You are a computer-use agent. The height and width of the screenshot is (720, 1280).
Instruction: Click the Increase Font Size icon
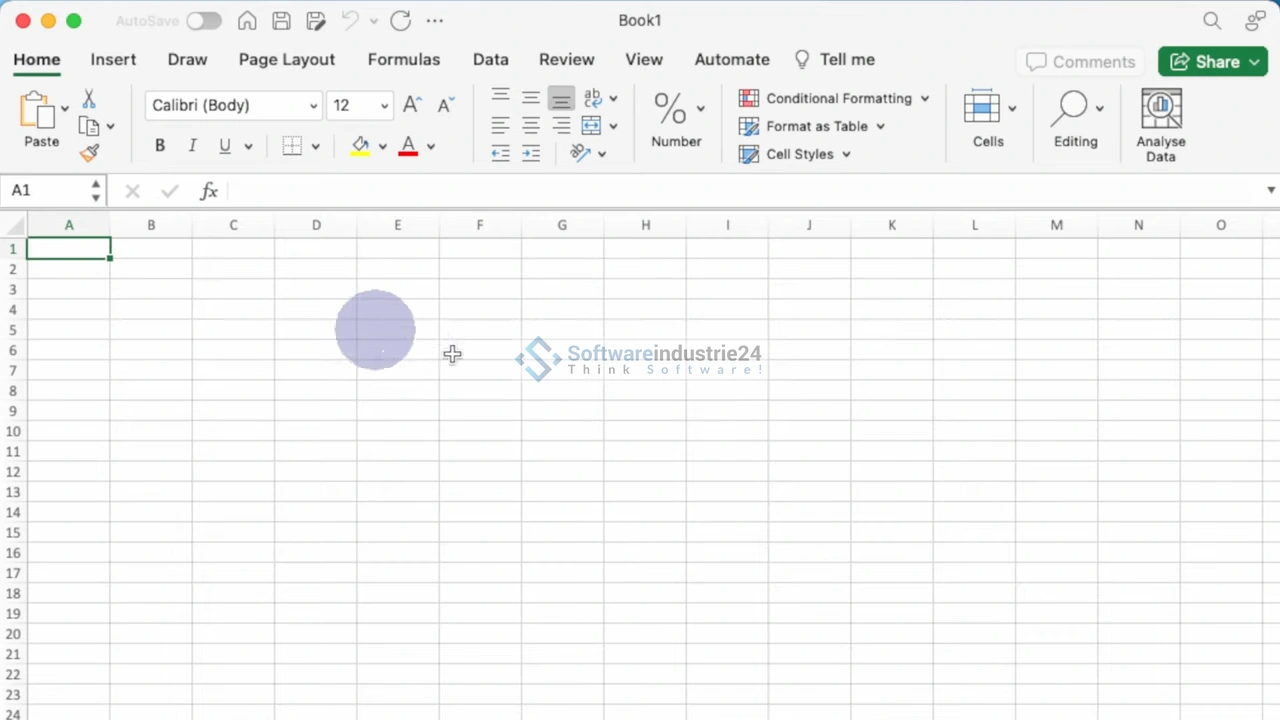point(412,105)
